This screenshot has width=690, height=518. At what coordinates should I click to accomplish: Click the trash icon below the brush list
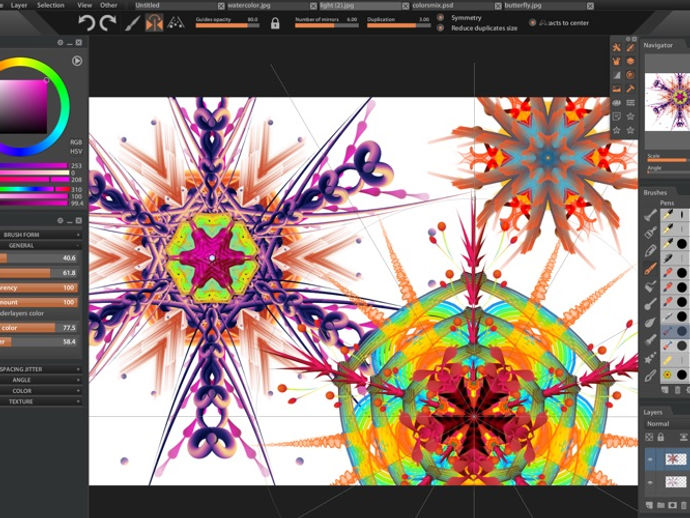pyautogui.click(x=677, y=390)
